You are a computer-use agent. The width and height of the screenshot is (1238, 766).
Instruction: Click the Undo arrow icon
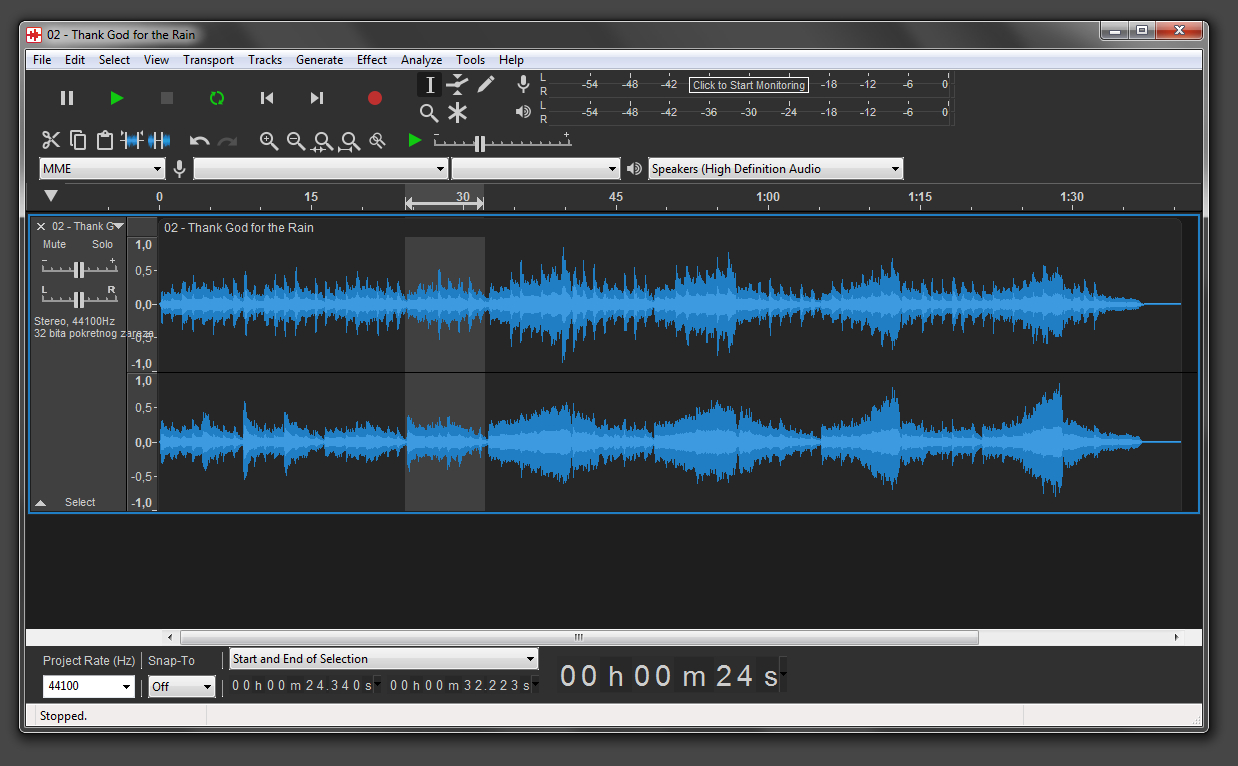(200, 141)
